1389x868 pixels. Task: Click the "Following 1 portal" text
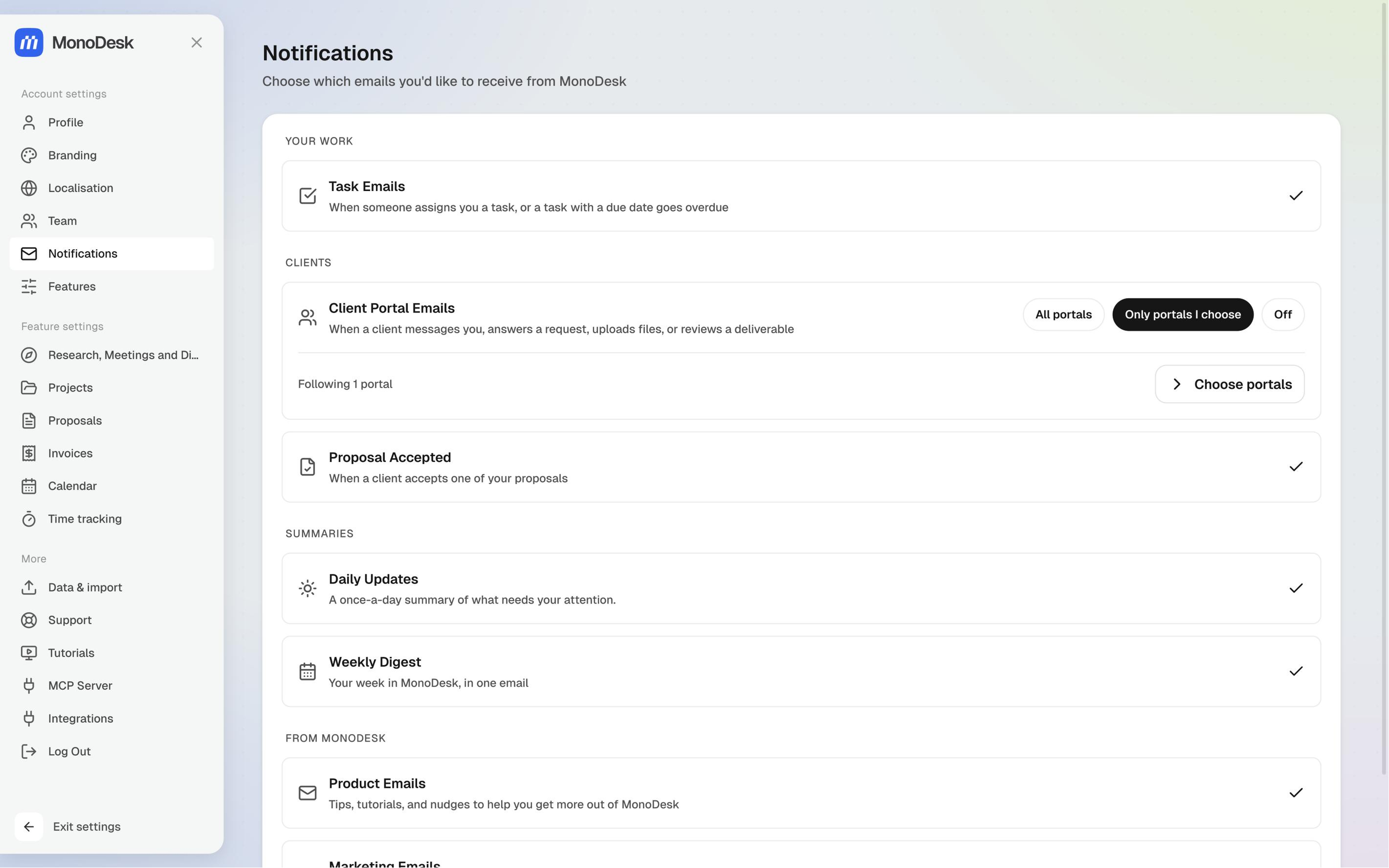pos(345,384)
